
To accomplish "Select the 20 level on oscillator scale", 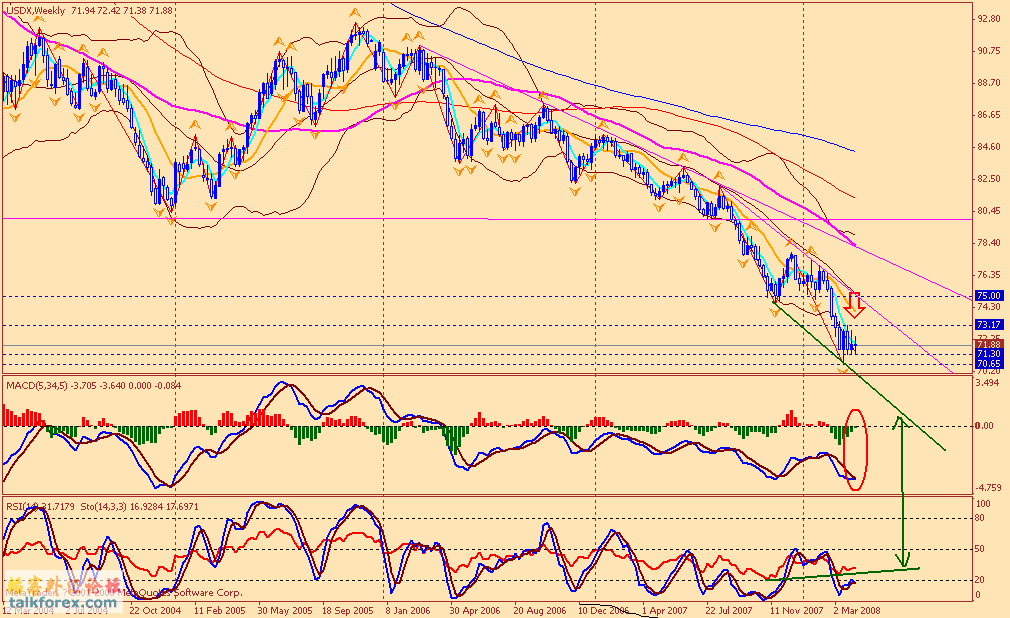I will pyautogui.click(x=980, y=580).
